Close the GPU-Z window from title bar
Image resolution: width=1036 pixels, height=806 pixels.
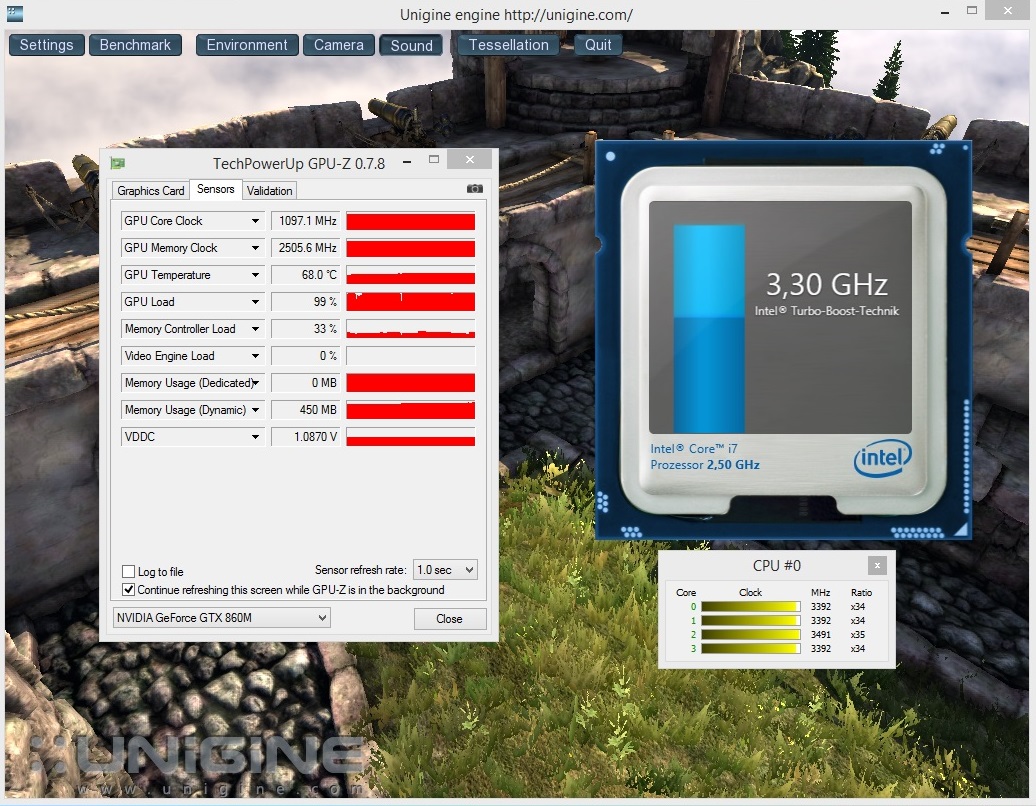pos(470,159)
